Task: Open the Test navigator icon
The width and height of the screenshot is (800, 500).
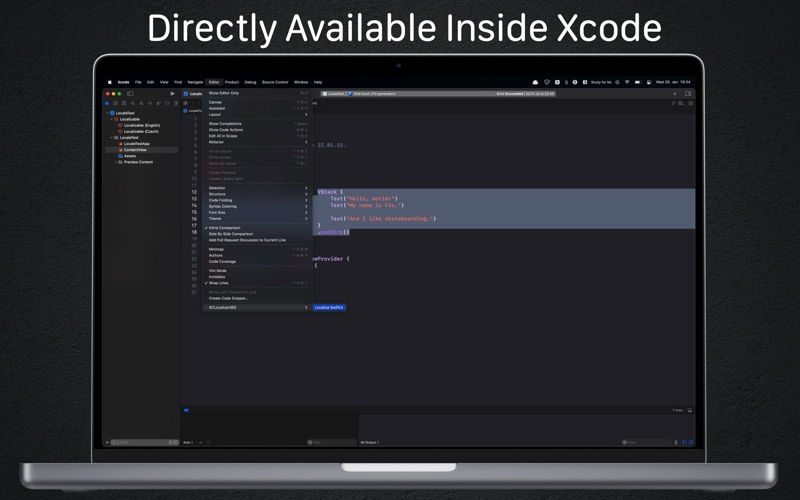Action: click(x=150, y=103)
